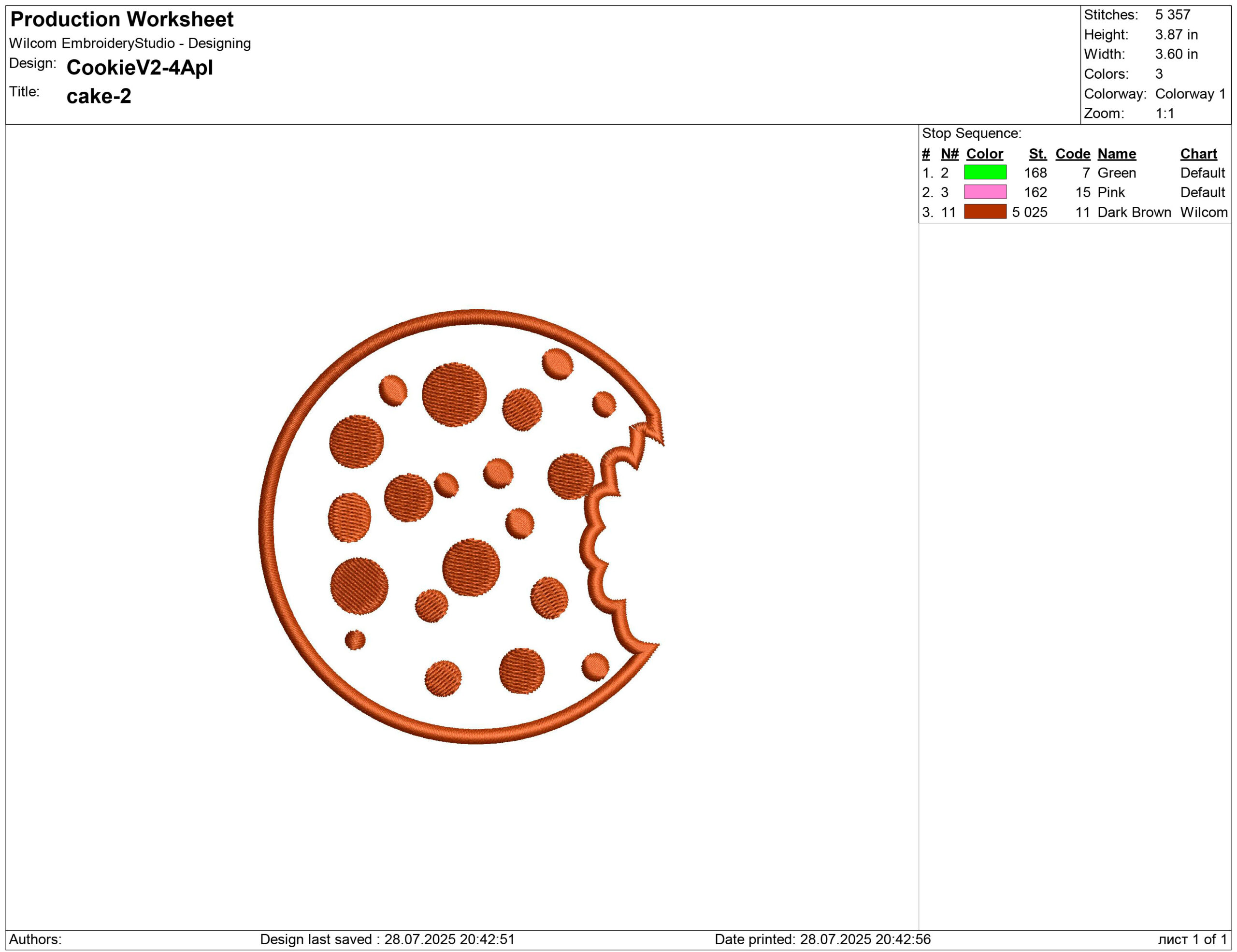Click the Colorway 1 value

coord(1190,94)
